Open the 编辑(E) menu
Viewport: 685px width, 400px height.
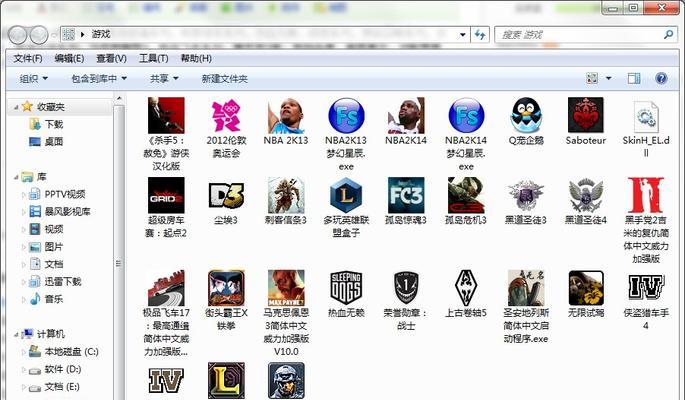(x=69, y=58)
